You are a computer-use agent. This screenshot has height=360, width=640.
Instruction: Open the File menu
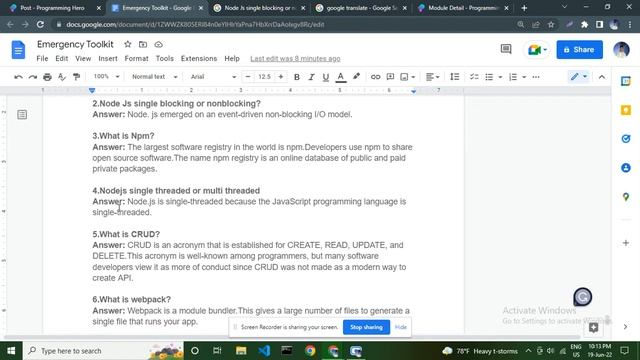(x=42, y=58)
